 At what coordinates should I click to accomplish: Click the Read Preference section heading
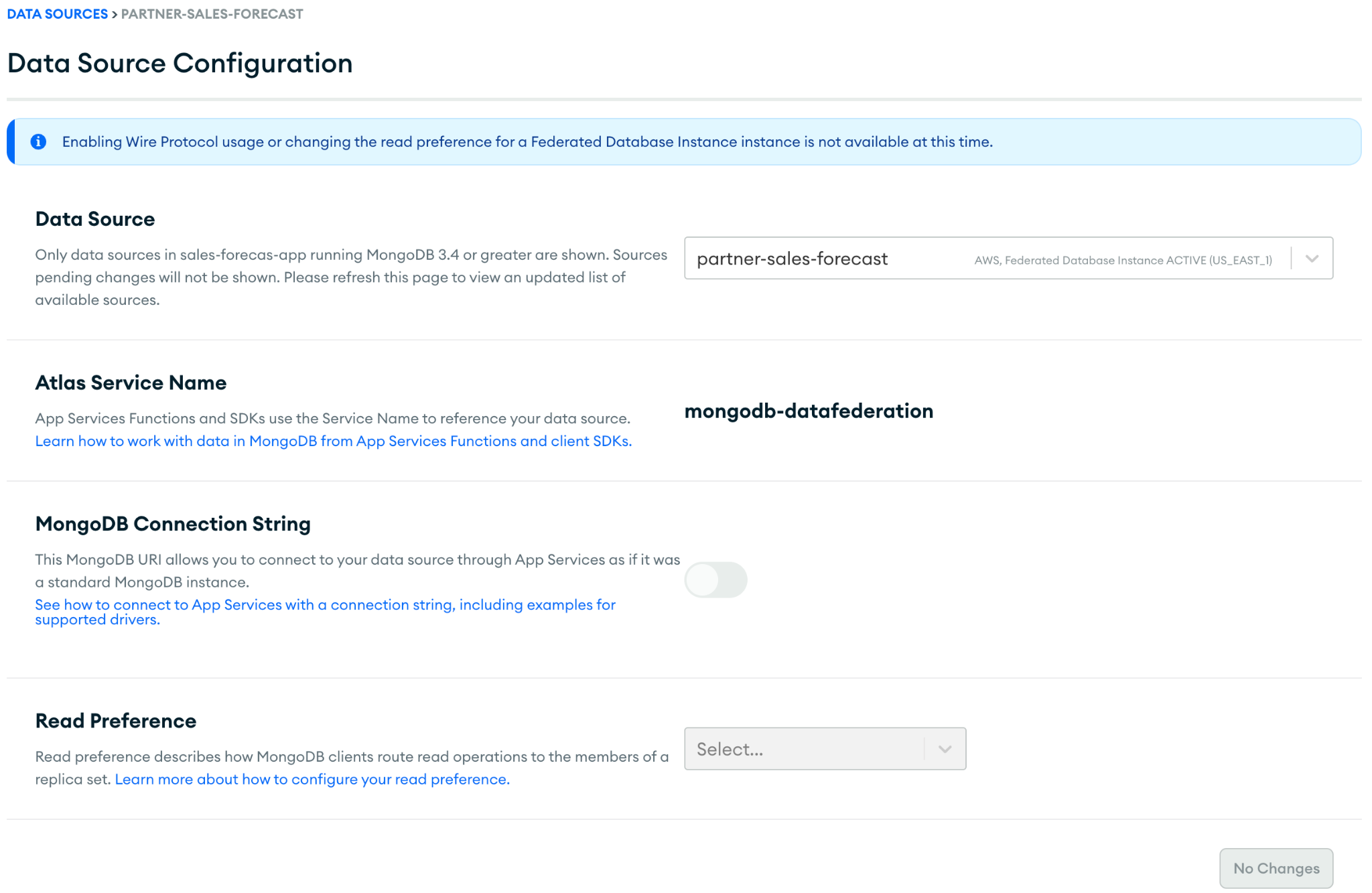[115, 721]
